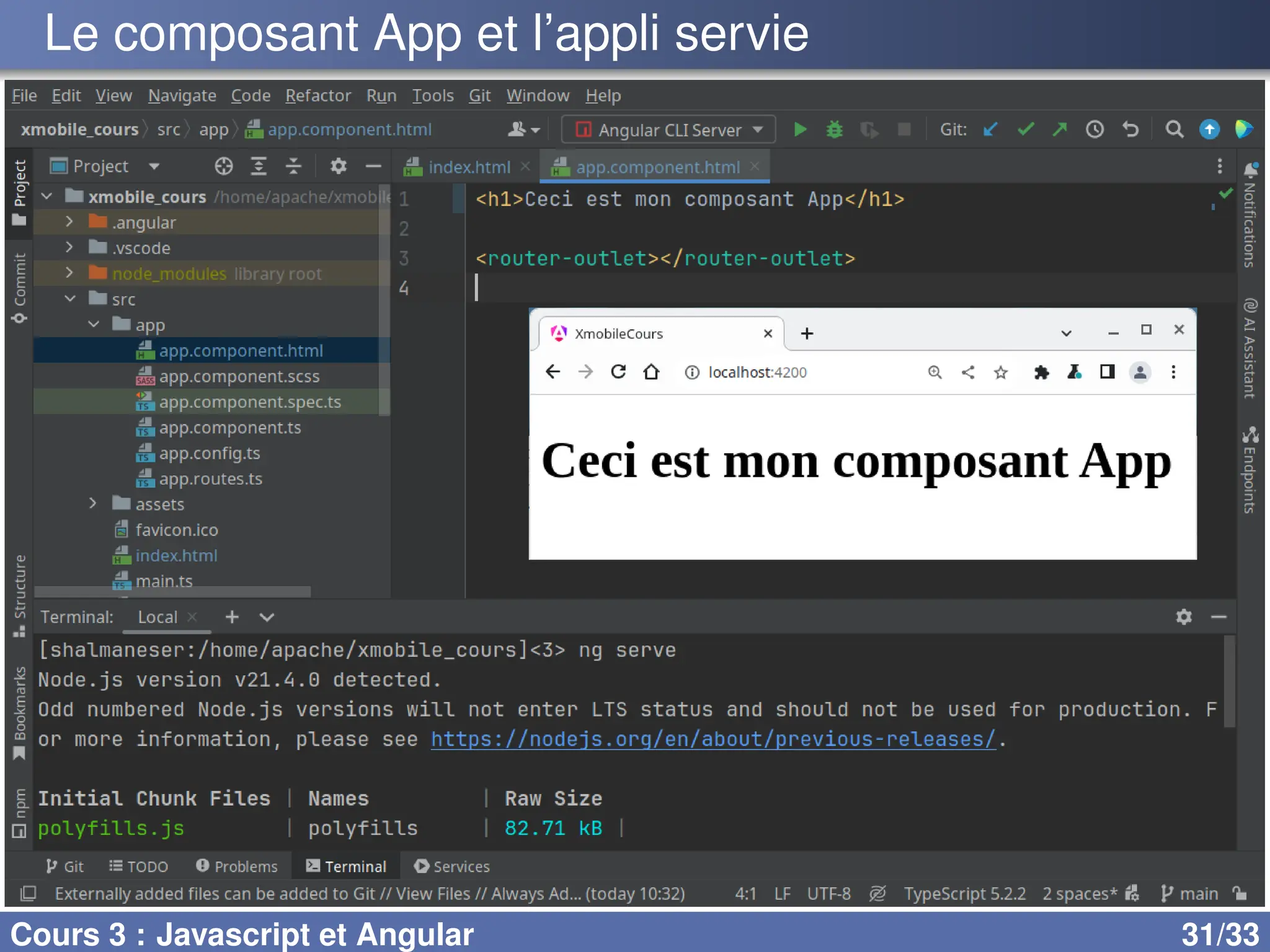Switch to the Problems tab
The height and width of the screenshot is (952, 1270).
(x=236, y=866)
